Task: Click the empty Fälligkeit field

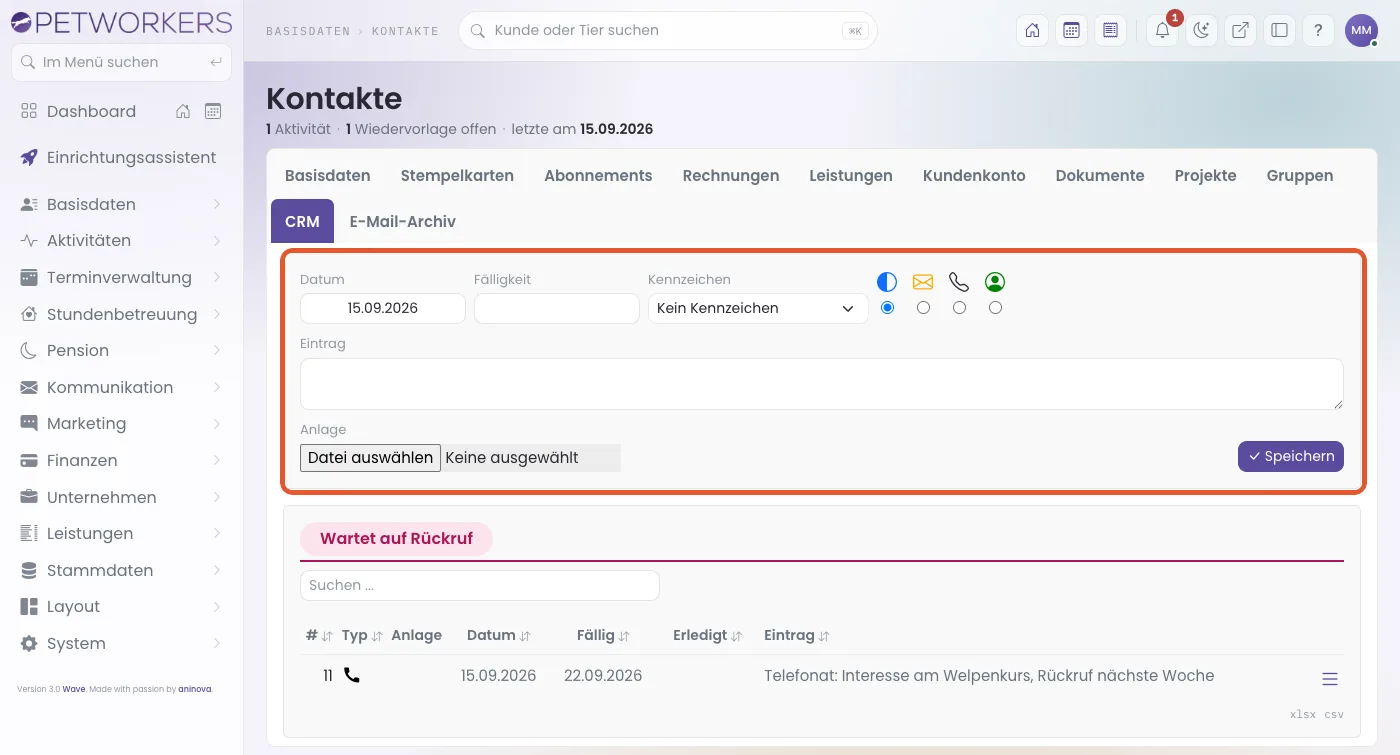Action: 557,308
